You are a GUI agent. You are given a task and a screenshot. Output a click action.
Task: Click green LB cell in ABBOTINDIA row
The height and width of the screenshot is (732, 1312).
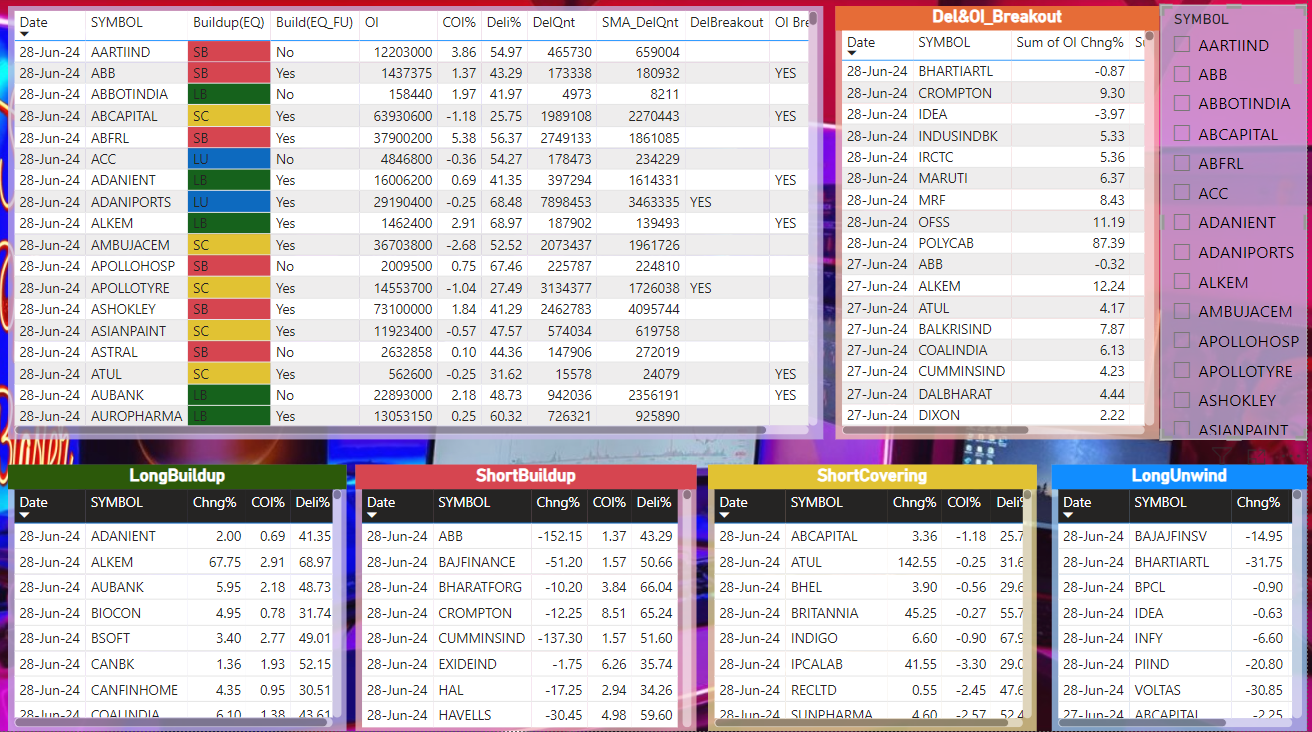coord(229,94)
